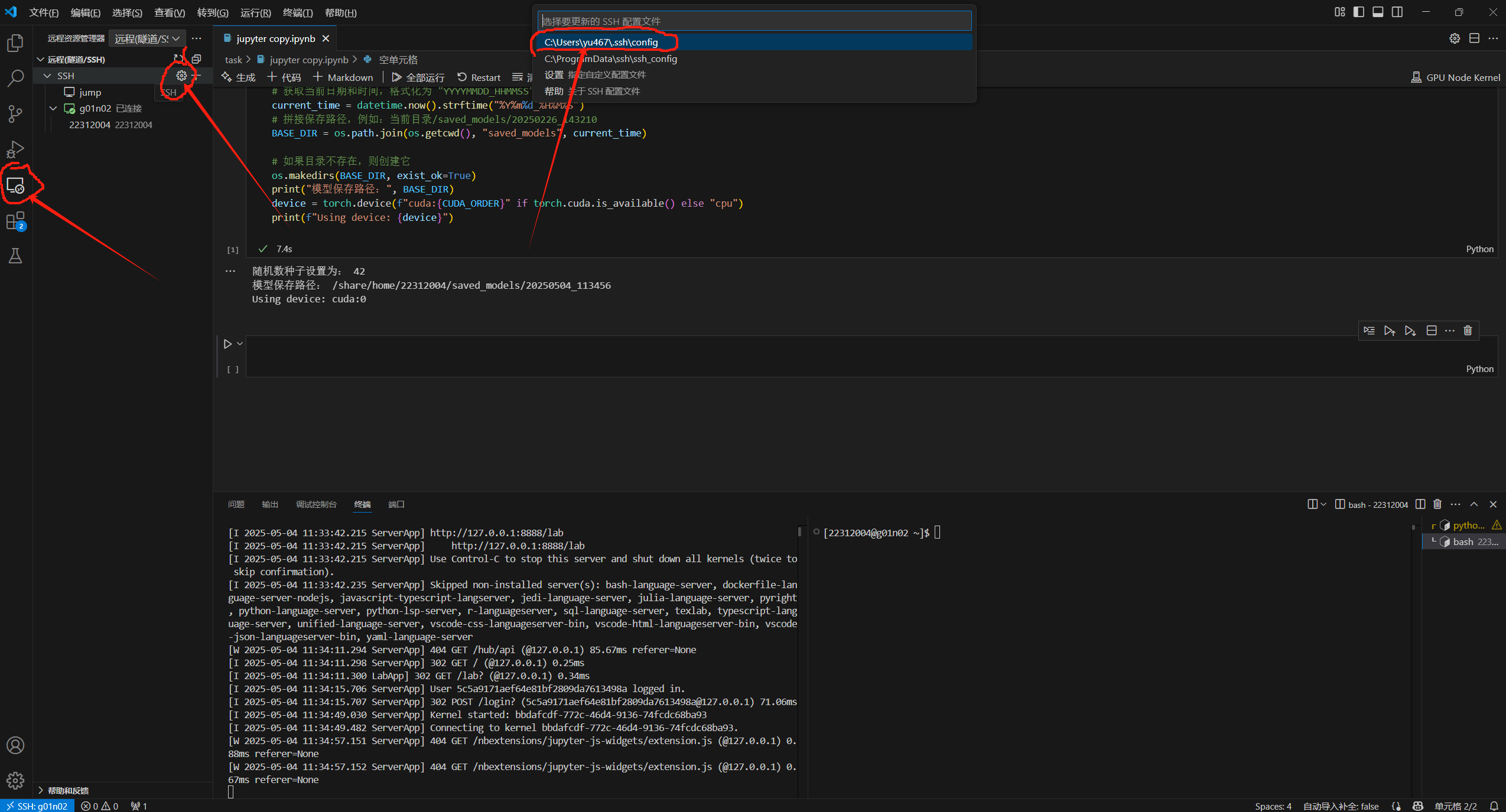Collapse the g01n02 host tree node

coord(53,109)
